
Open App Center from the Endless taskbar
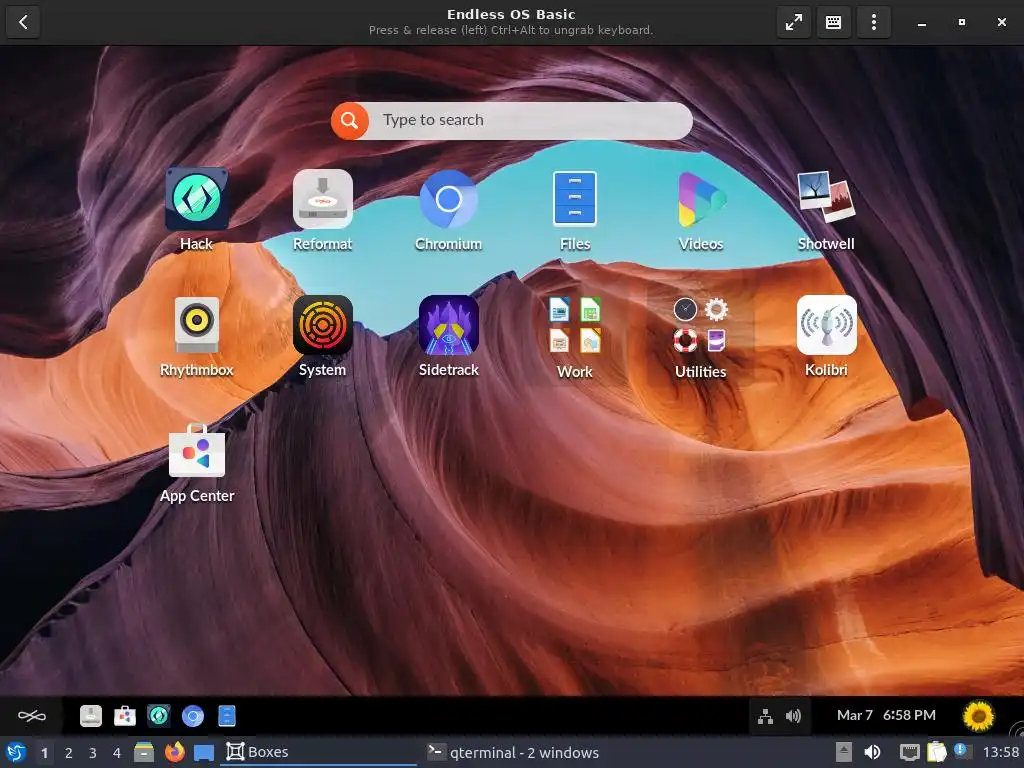pyautogui.click(x=125, y=716)
